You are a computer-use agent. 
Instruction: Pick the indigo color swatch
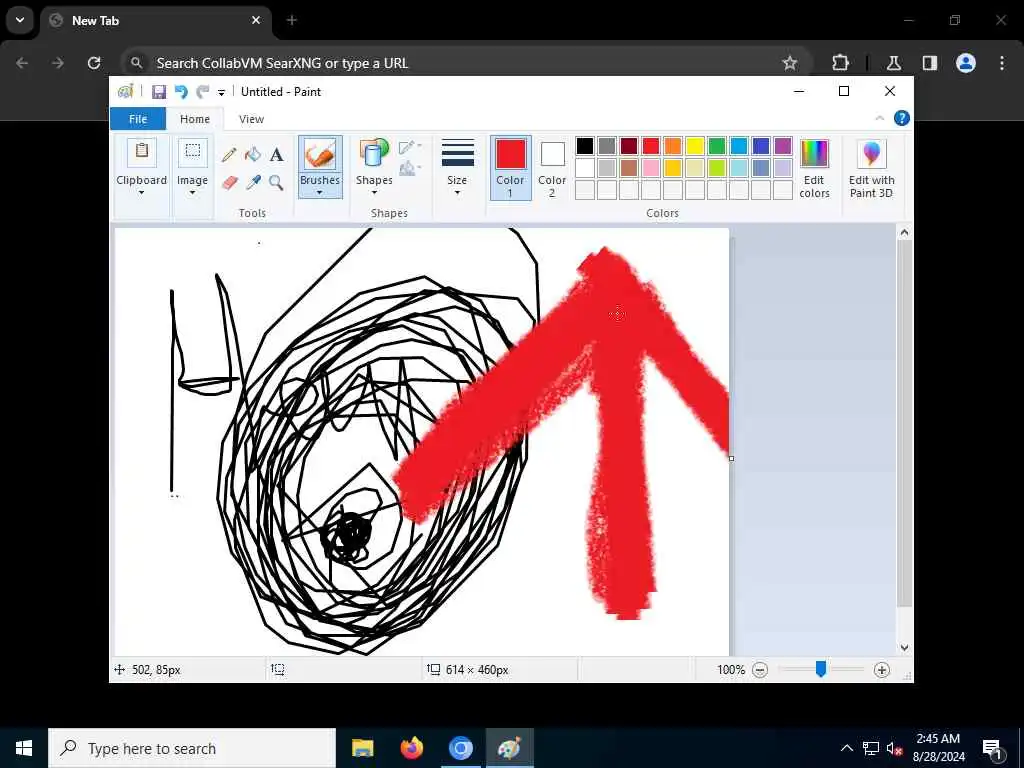pos(761,146)
